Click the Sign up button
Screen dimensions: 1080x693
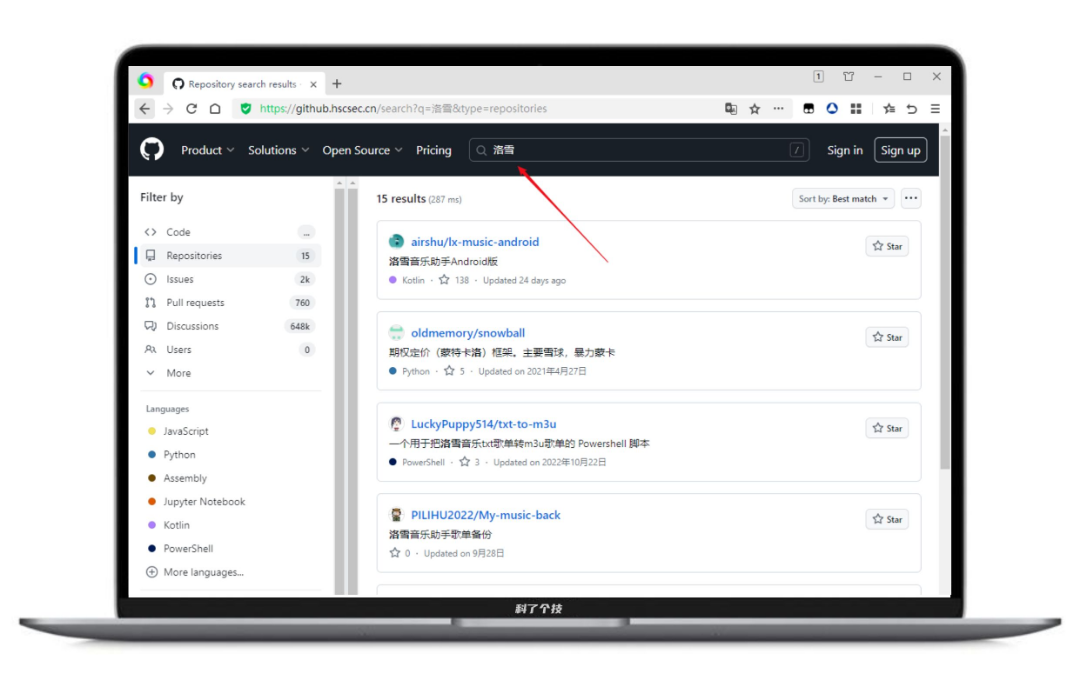tap(900, 150)
